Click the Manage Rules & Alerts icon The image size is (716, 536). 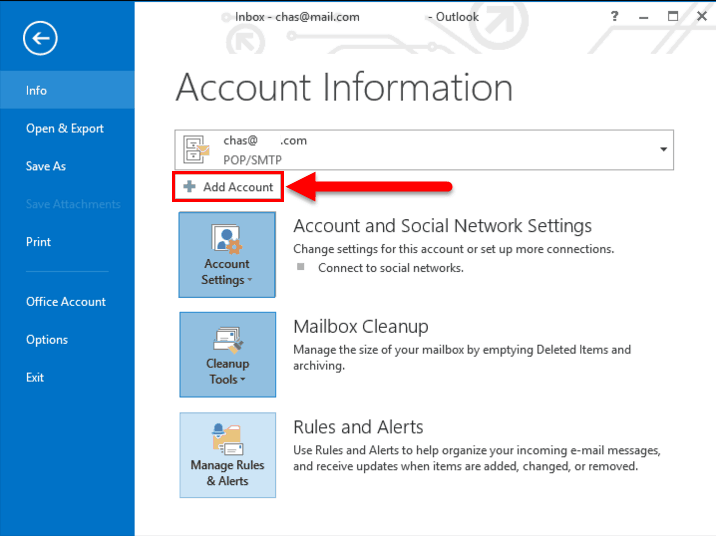coord(227,439)
